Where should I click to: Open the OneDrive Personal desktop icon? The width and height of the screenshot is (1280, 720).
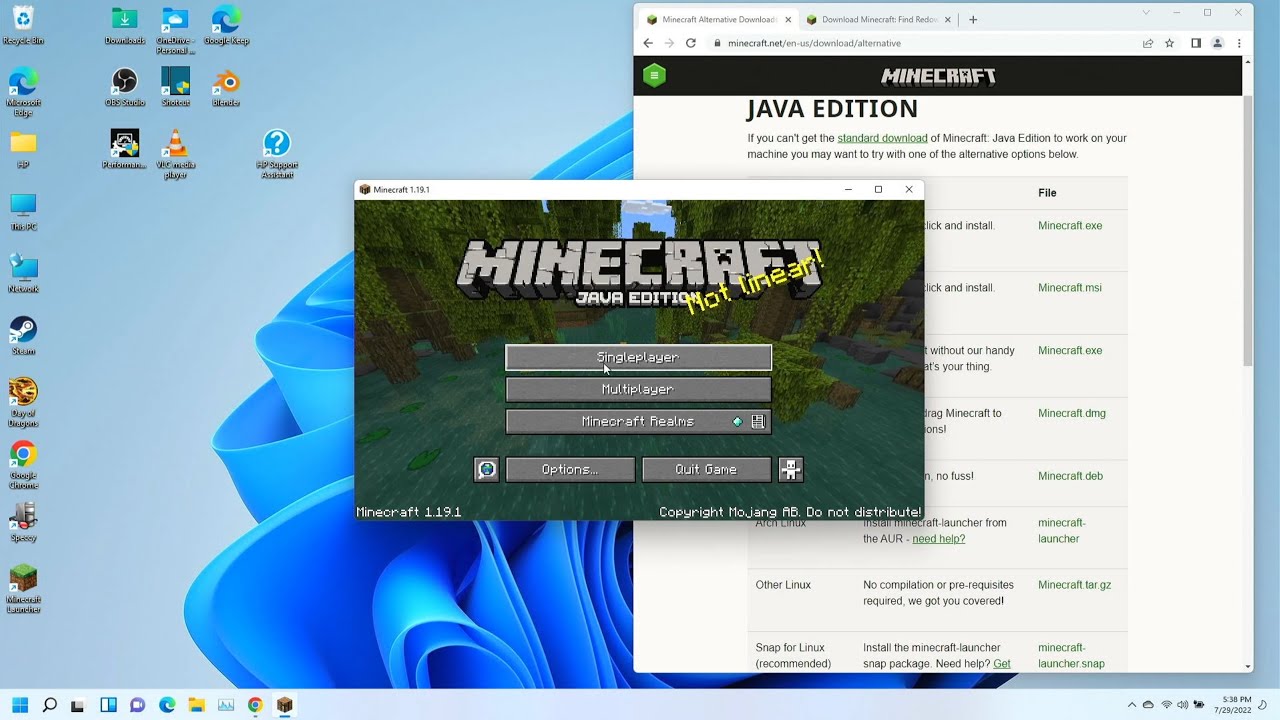click(x=175, y=30)
